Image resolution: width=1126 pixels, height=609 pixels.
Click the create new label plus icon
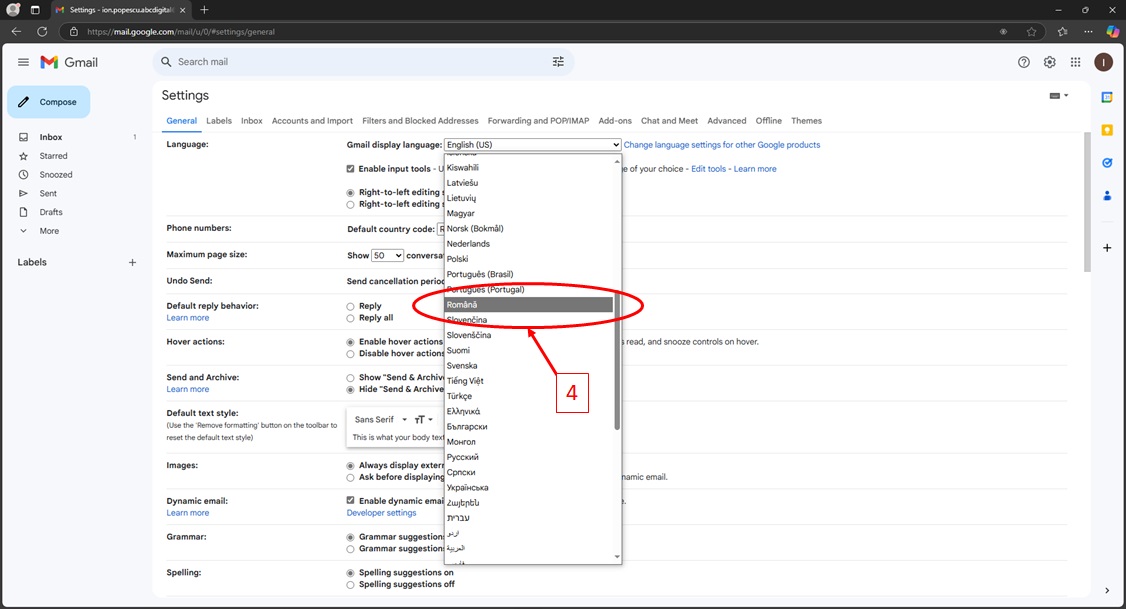click(132, 263)
